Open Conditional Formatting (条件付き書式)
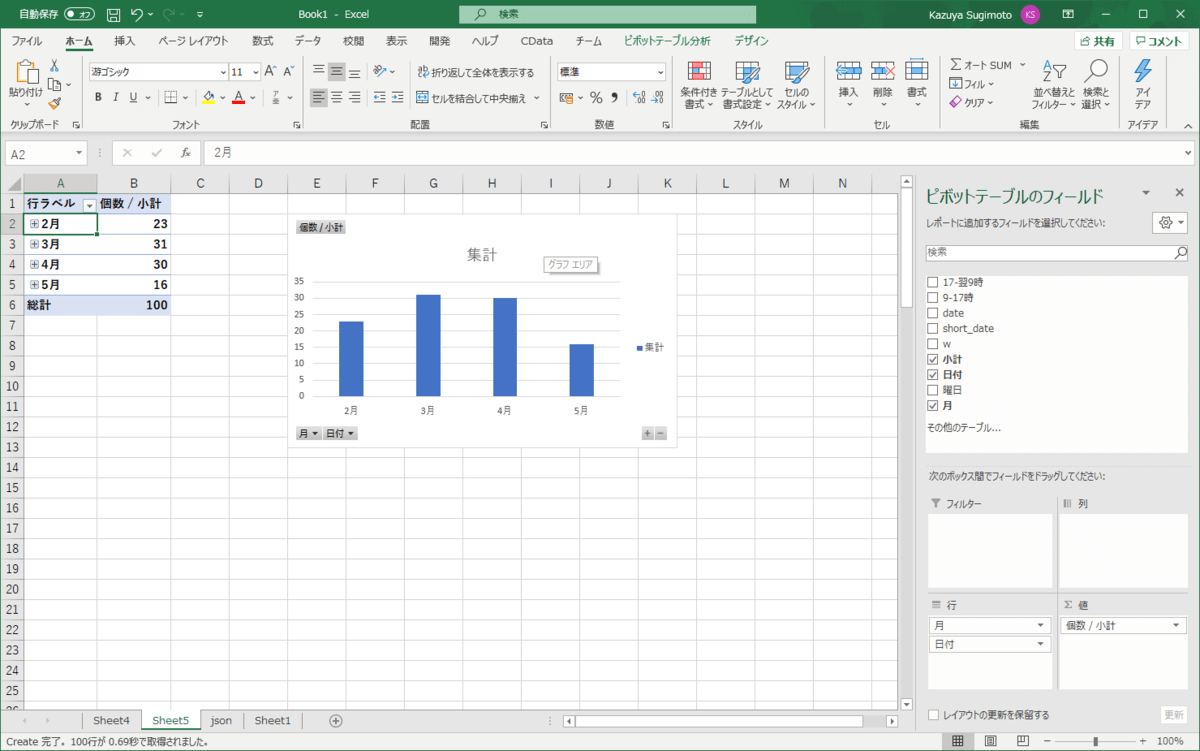 pos(699,84)
